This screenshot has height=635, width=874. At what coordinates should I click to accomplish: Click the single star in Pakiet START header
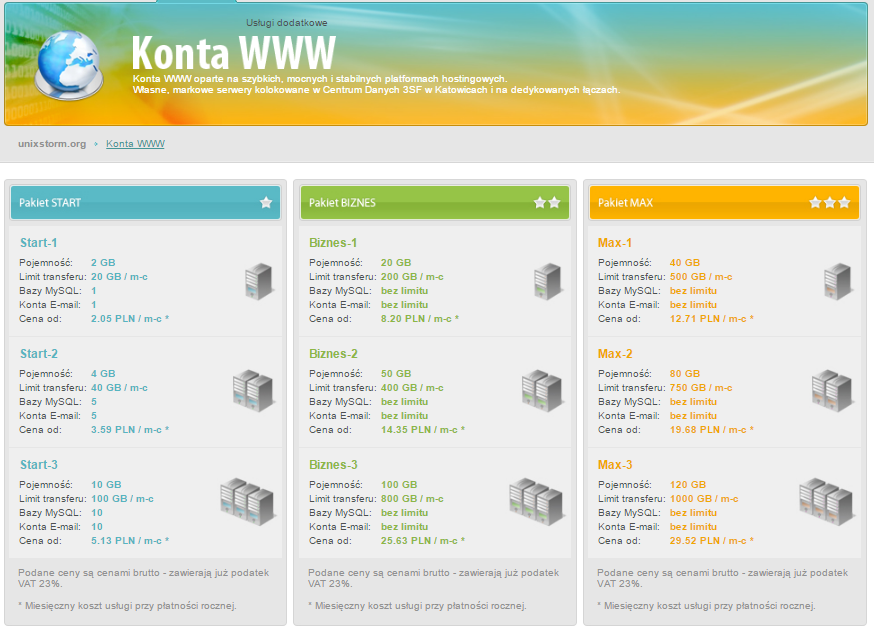click(x=266, y=202)
